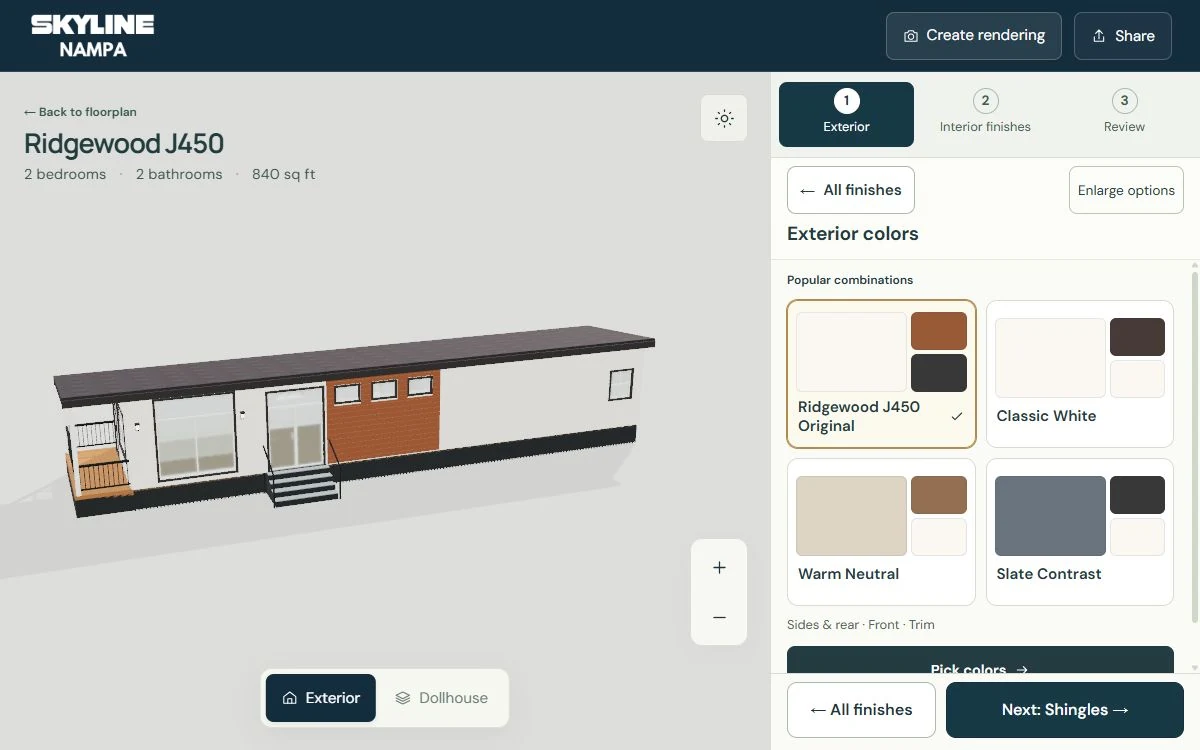Click top All finishes back button

851,190
